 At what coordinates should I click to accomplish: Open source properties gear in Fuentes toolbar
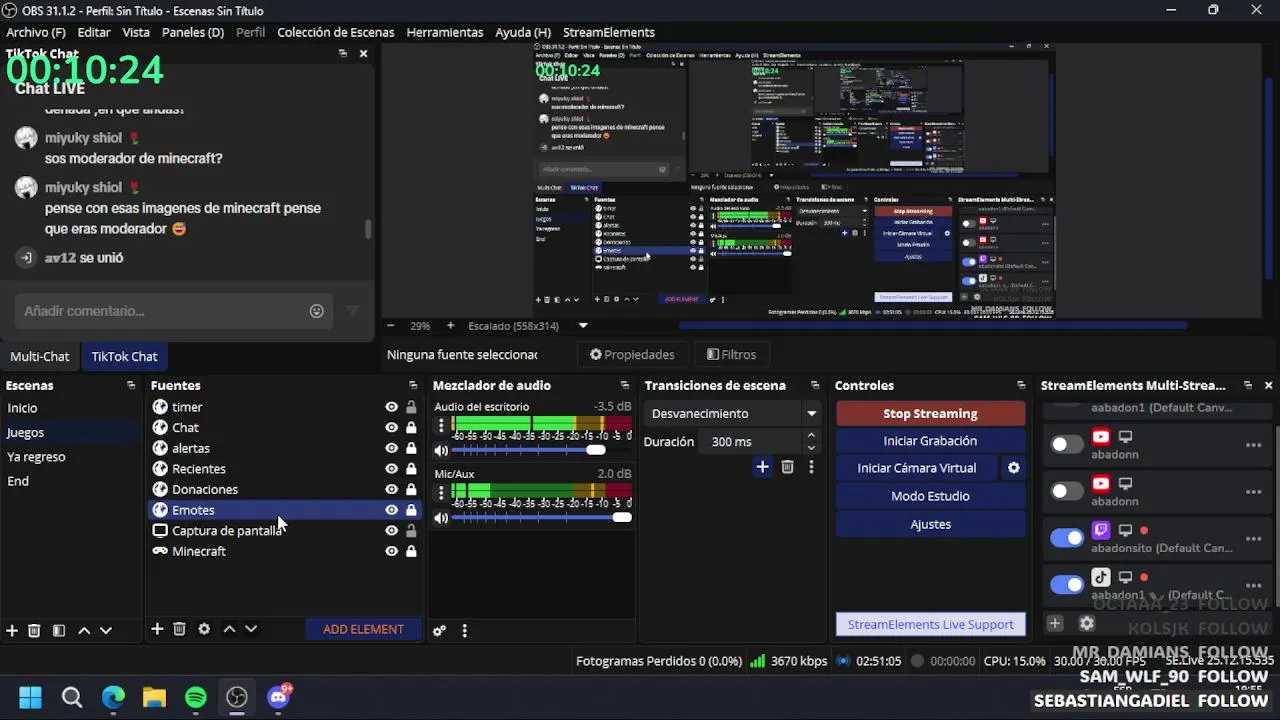click(x=204, y=629)
